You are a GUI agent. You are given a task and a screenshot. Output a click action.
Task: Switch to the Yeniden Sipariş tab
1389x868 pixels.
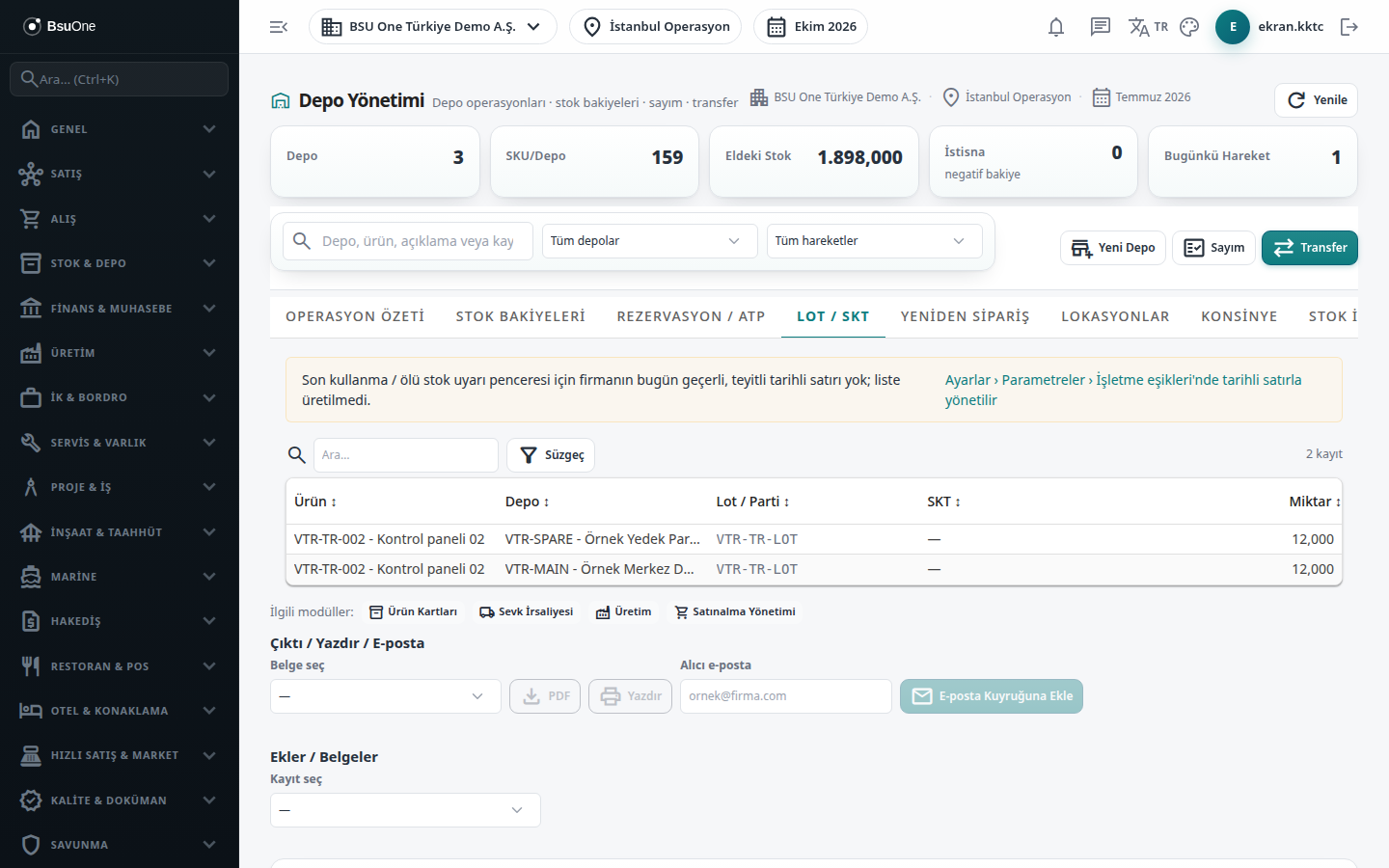point(966,316)
